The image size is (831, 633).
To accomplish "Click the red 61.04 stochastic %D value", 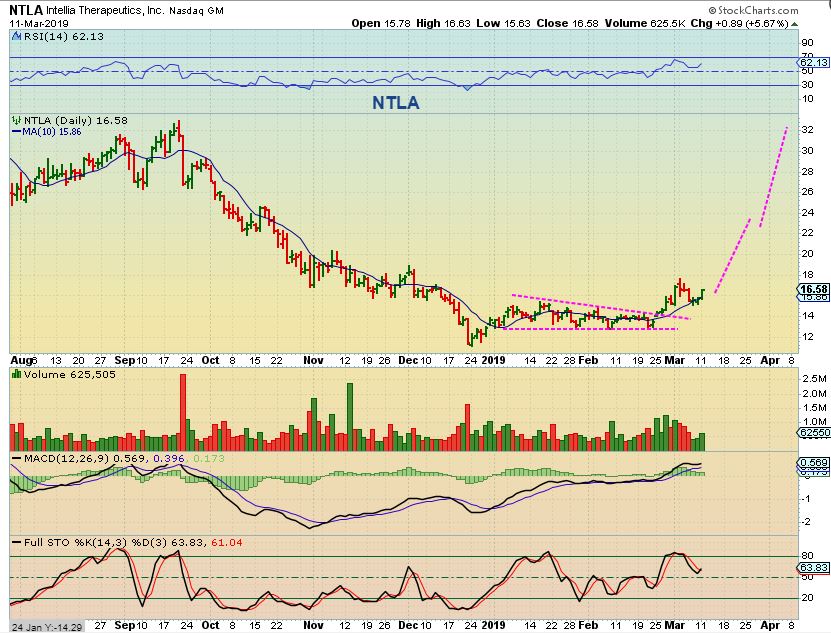I will point(227,543).
